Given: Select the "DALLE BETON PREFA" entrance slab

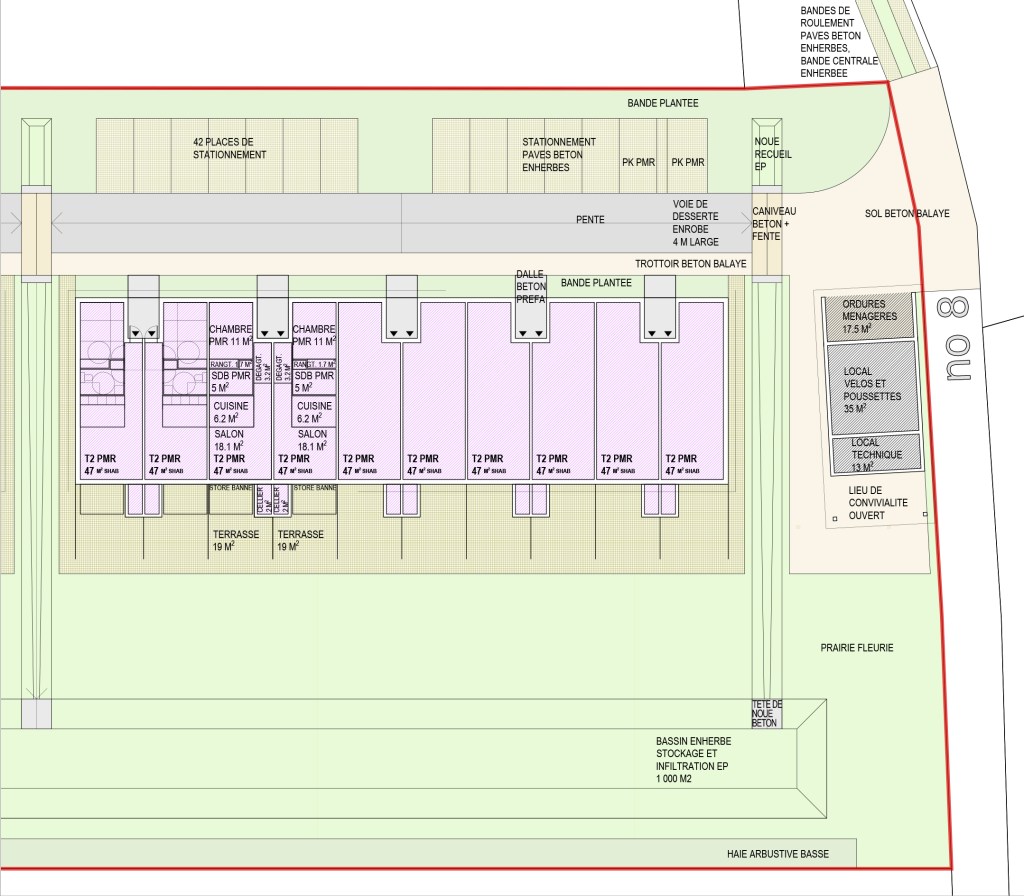Looking at the screenshot, I should coord(529,286).
